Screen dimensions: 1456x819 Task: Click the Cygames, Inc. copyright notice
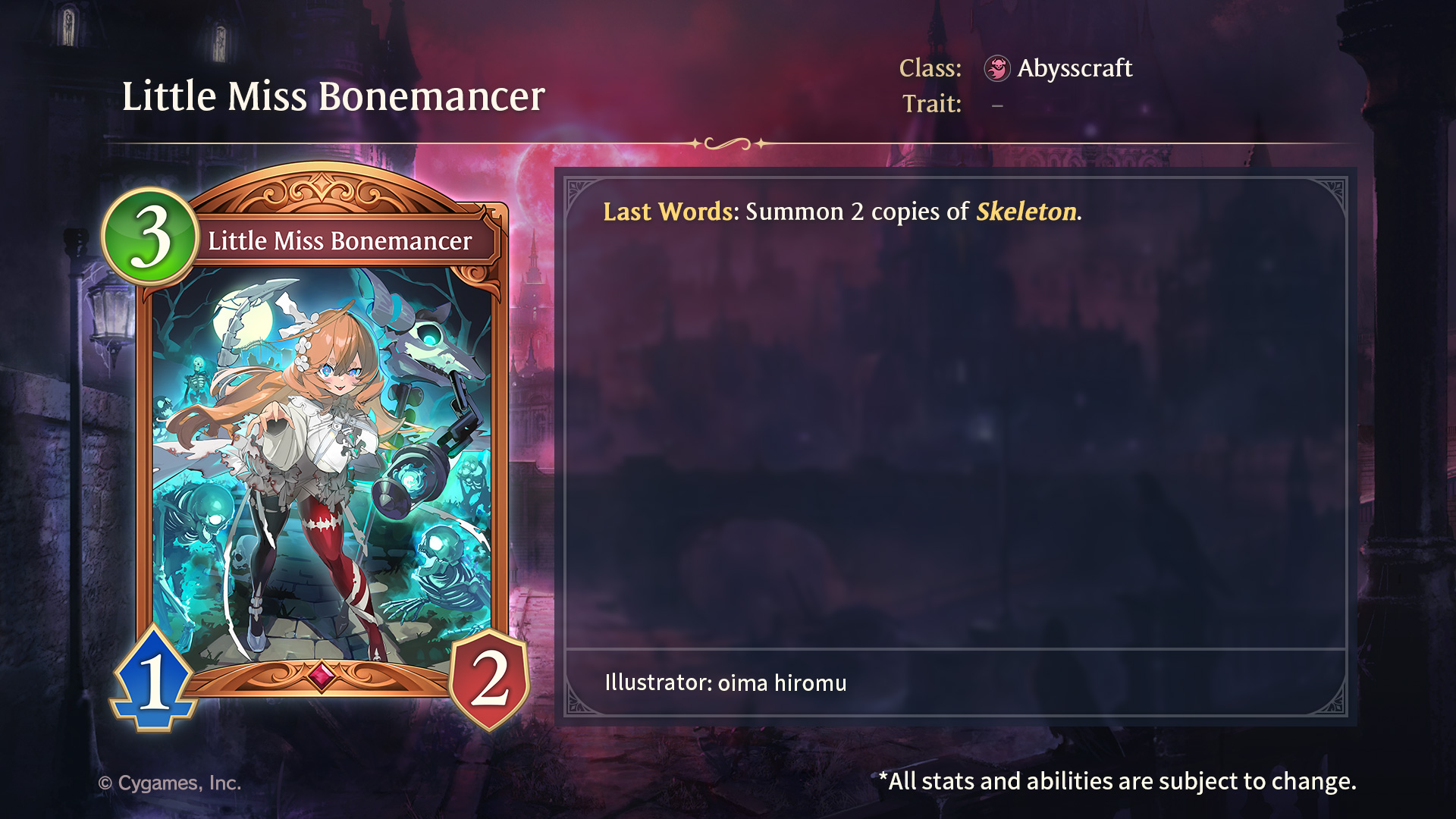pos(170,783)
